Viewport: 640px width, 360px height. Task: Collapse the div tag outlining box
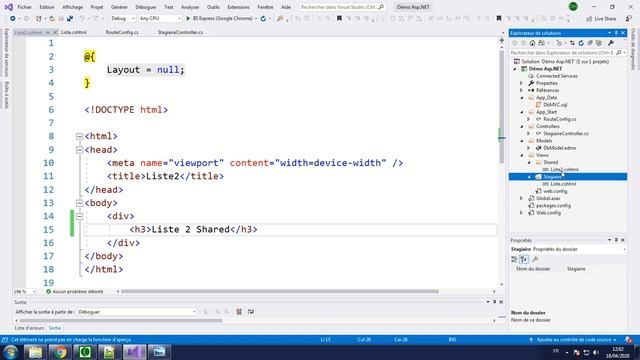point(80,216)
